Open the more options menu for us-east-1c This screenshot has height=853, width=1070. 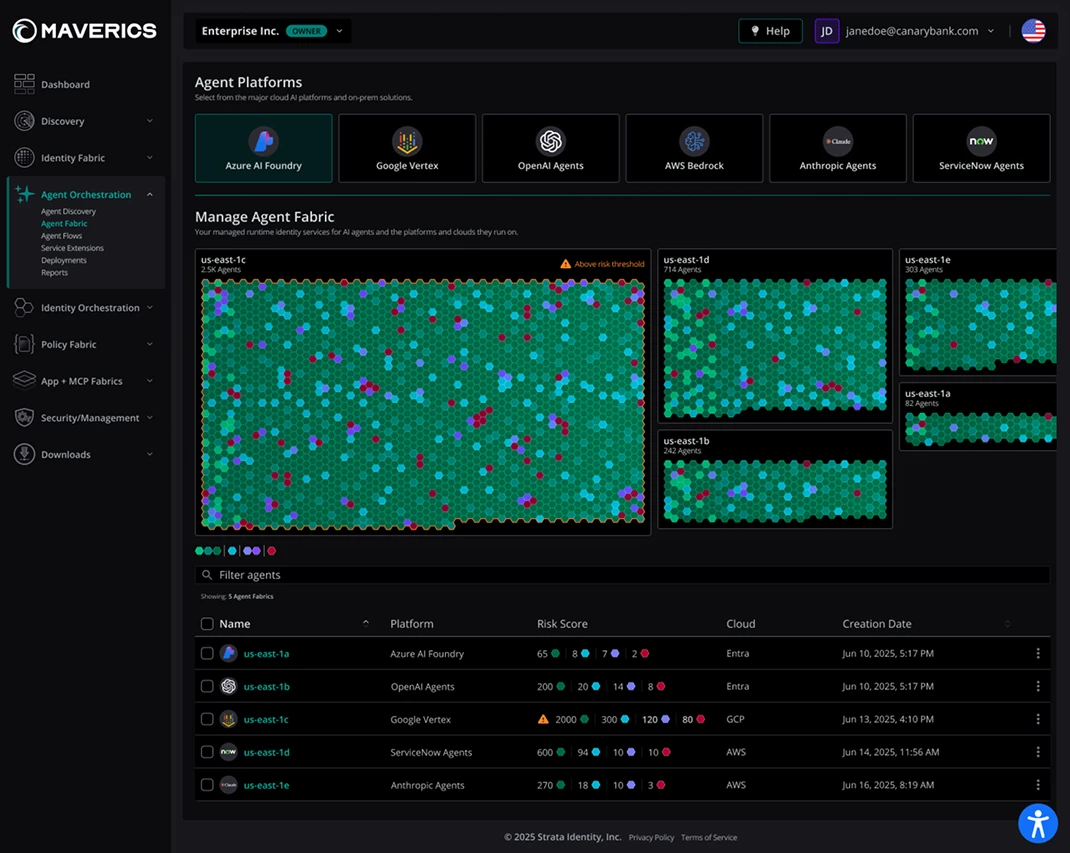pyautogui.click(x=1038, y=719)
